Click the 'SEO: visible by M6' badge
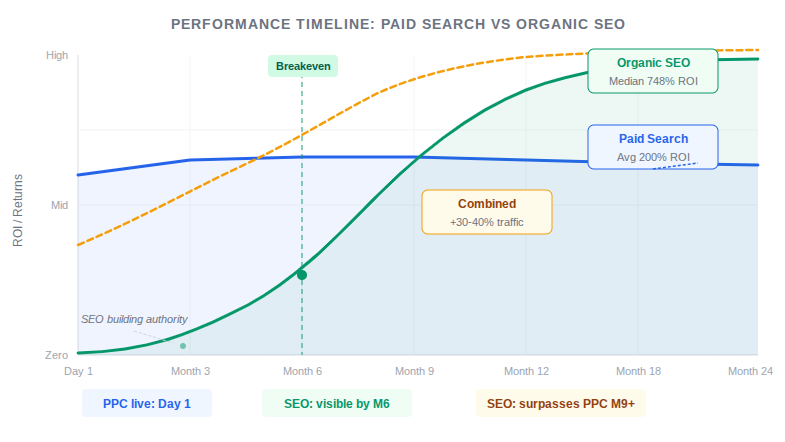This screenshot has width=785, height=442. click(336, 404)
